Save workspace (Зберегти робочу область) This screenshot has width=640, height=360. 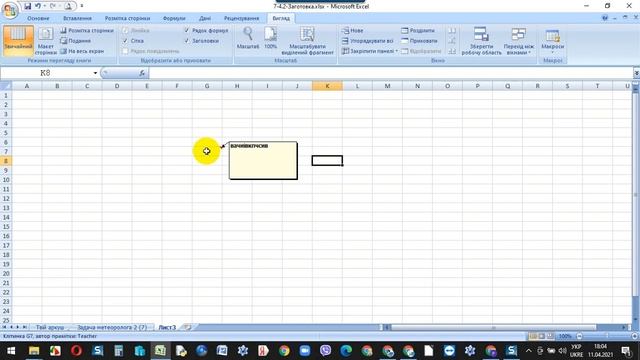point(481,40)
